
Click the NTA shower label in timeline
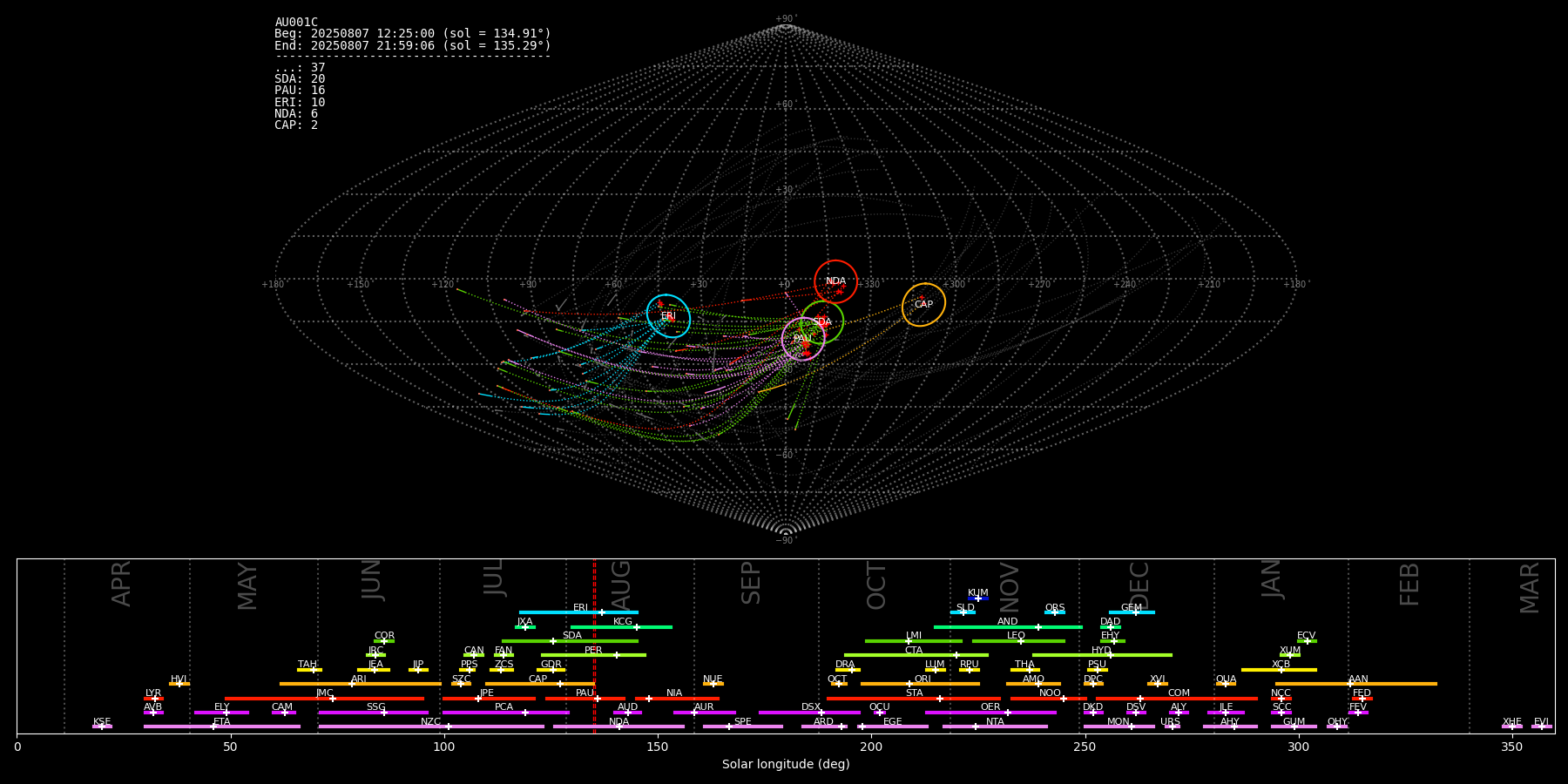tap(996, 722)
